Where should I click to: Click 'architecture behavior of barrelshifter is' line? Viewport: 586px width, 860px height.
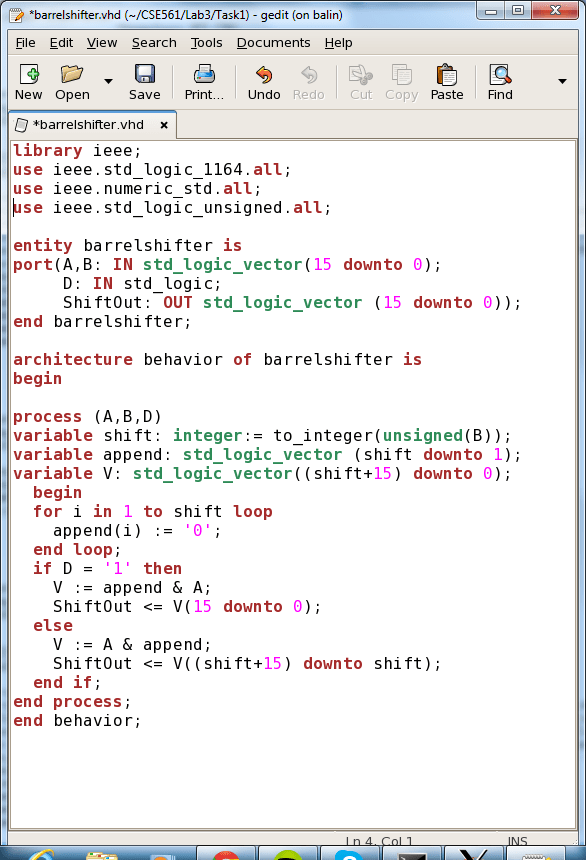[217, 360]
